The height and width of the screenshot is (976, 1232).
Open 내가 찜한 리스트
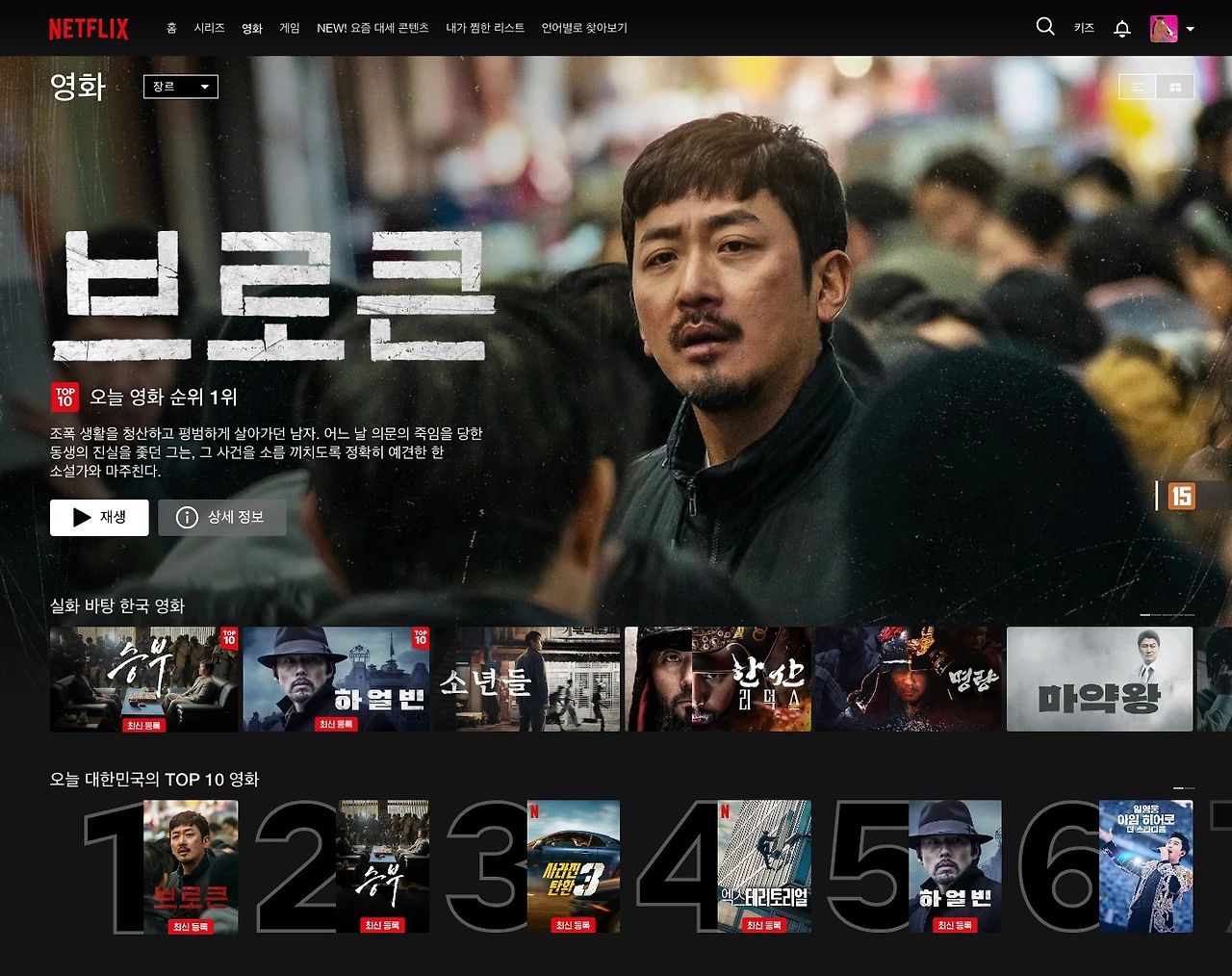(x=485, y=29)
